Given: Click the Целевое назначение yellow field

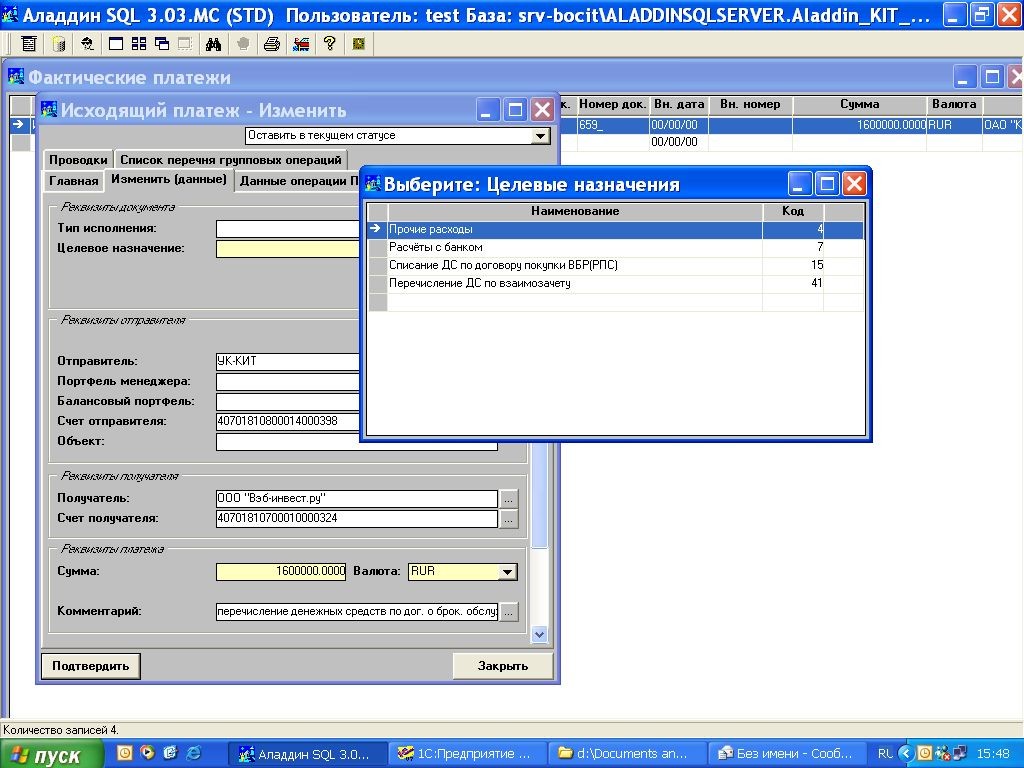Looking at the screenshot, I should (x=288, y=249).
